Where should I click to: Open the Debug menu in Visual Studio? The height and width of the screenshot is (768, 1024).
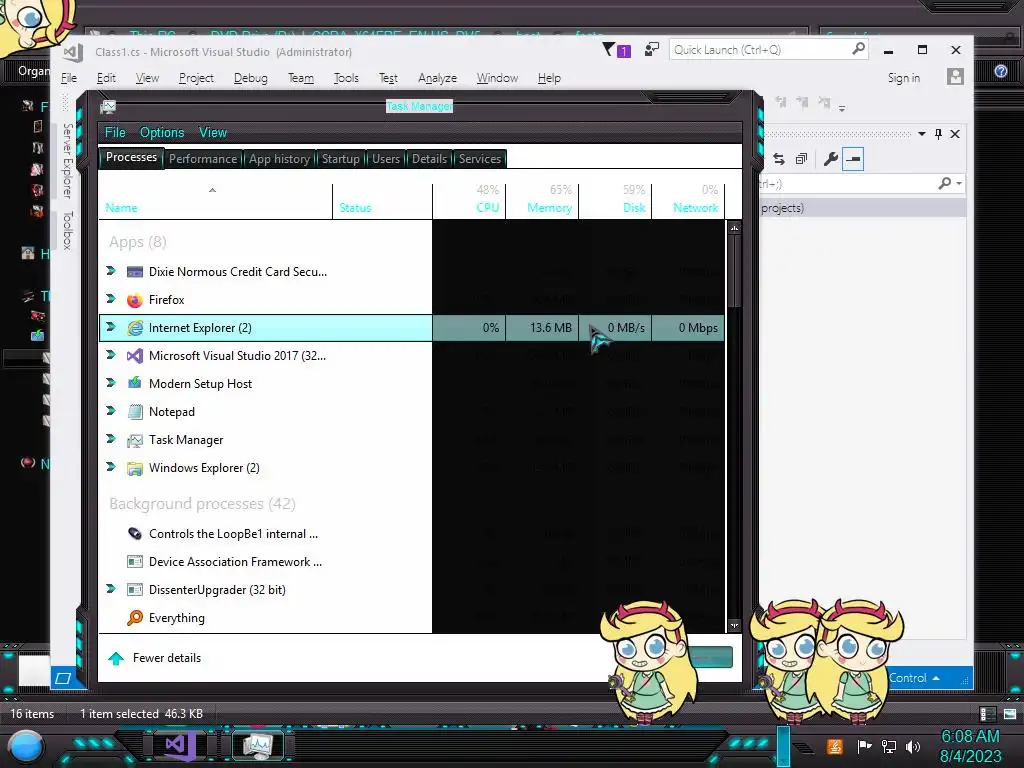251,78
